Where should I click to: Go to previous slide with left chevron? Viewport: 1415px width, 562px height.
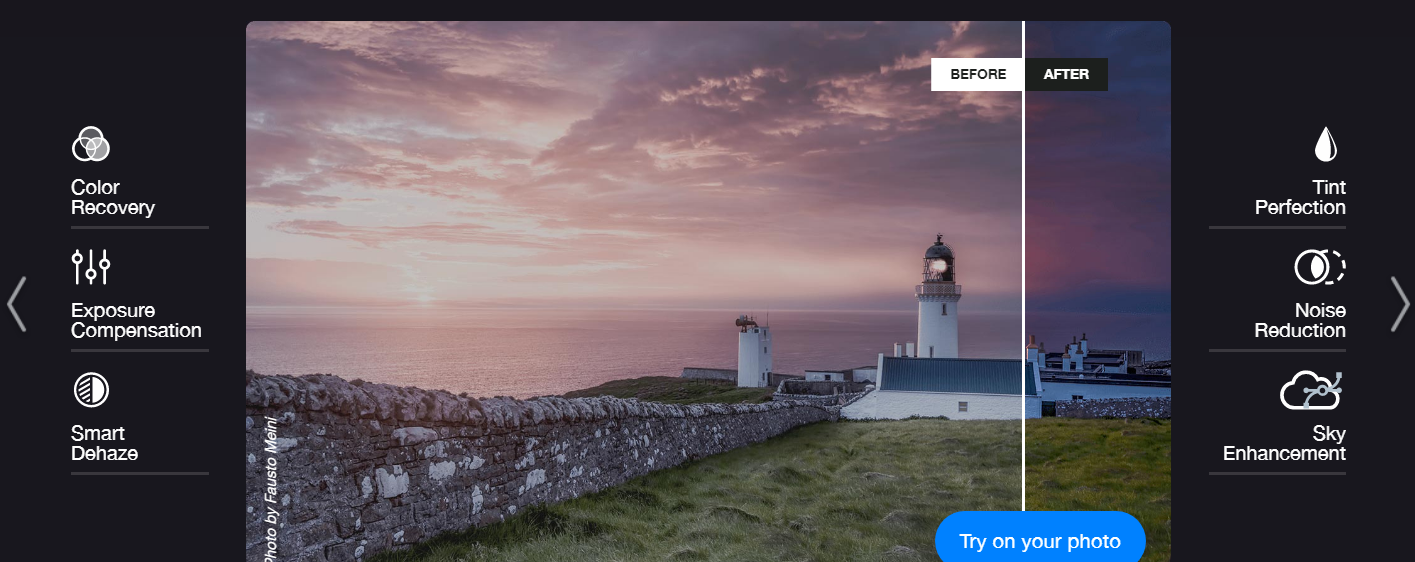coord(16,304)
